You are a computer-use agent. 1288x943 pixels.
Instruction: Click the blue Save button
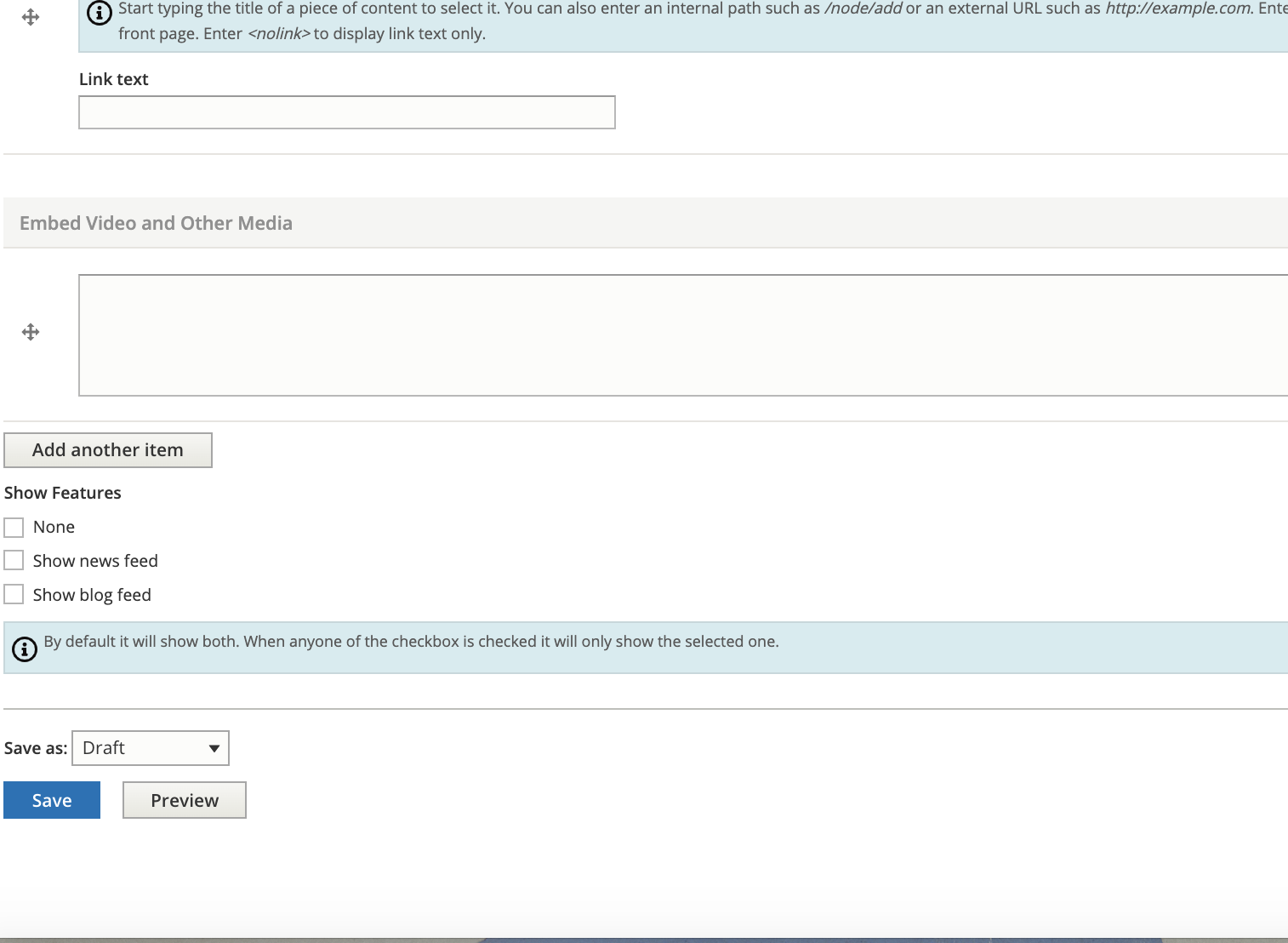point(51,799)
